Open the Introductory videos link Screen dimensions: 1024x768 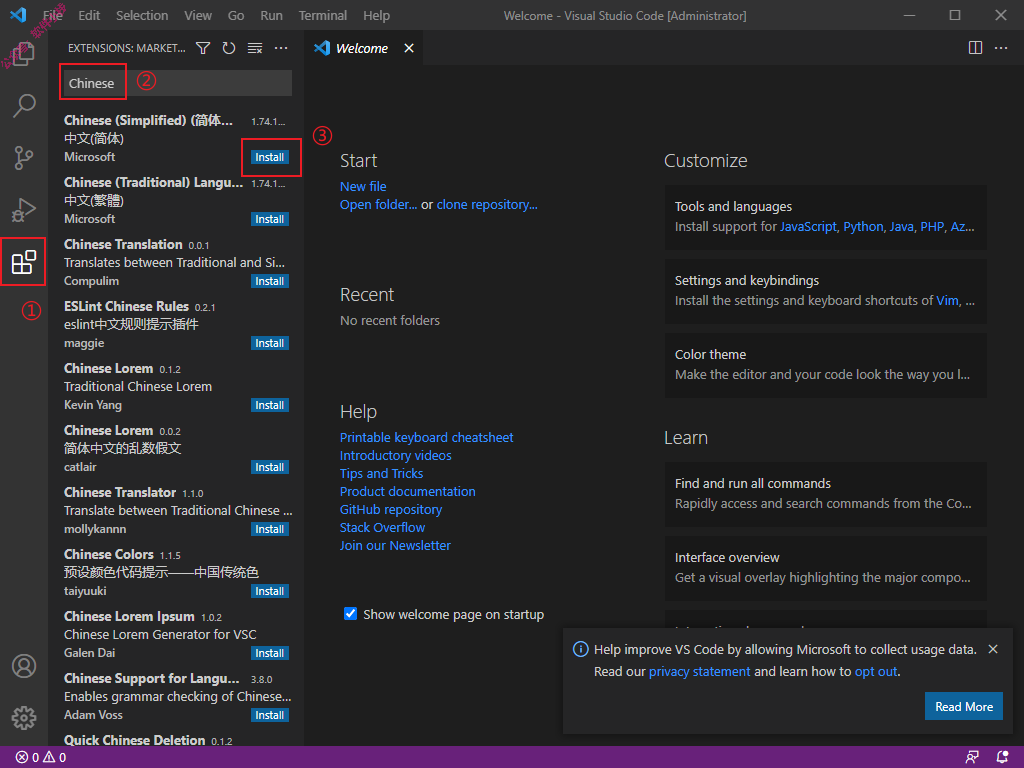click(396, 456)
